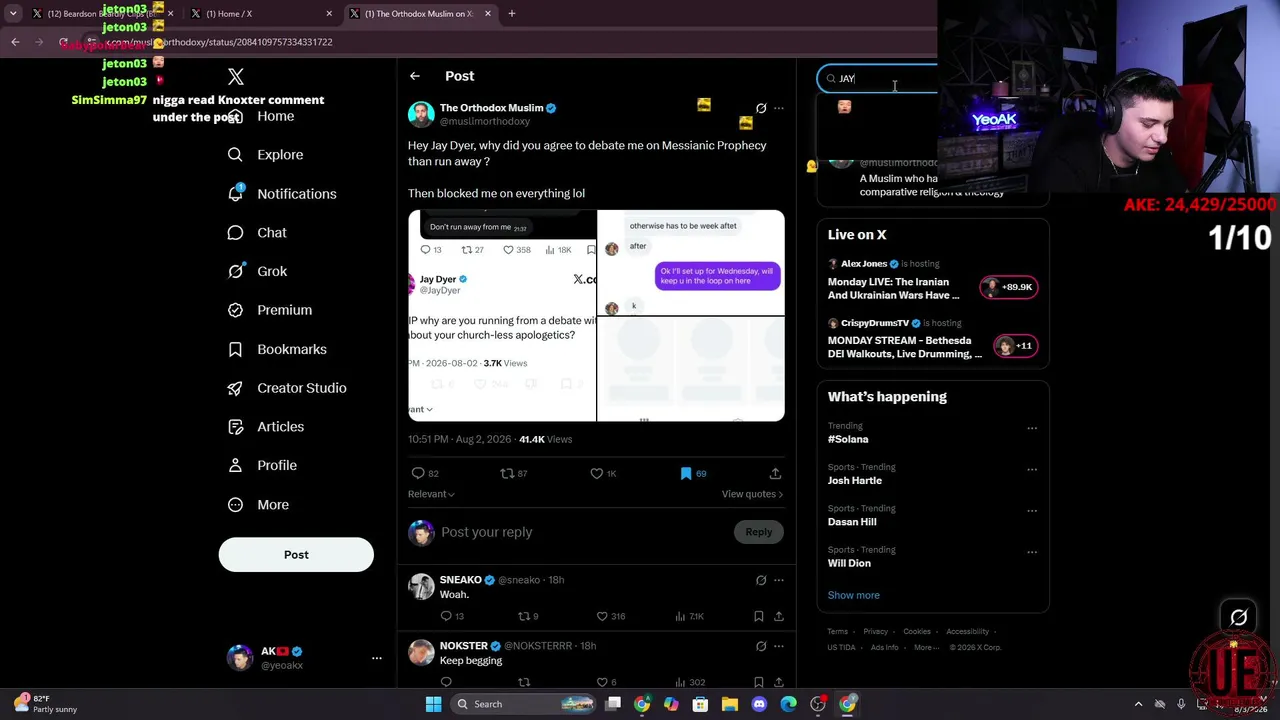This screenshot has width=1280, height=720.
Task: Click the Bookmarks ribbon icon in sidebar
Action: [x=235, y=349]
